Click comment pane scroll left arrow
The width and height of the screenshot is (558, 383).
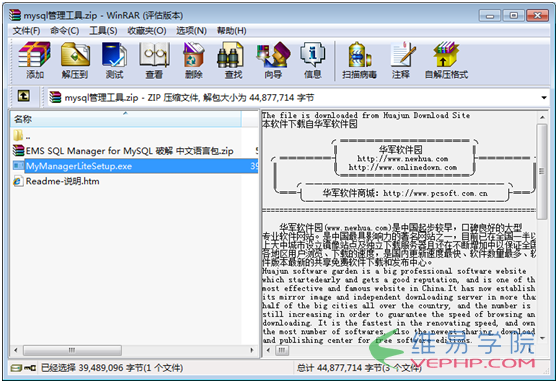click(x=268, y=350)
